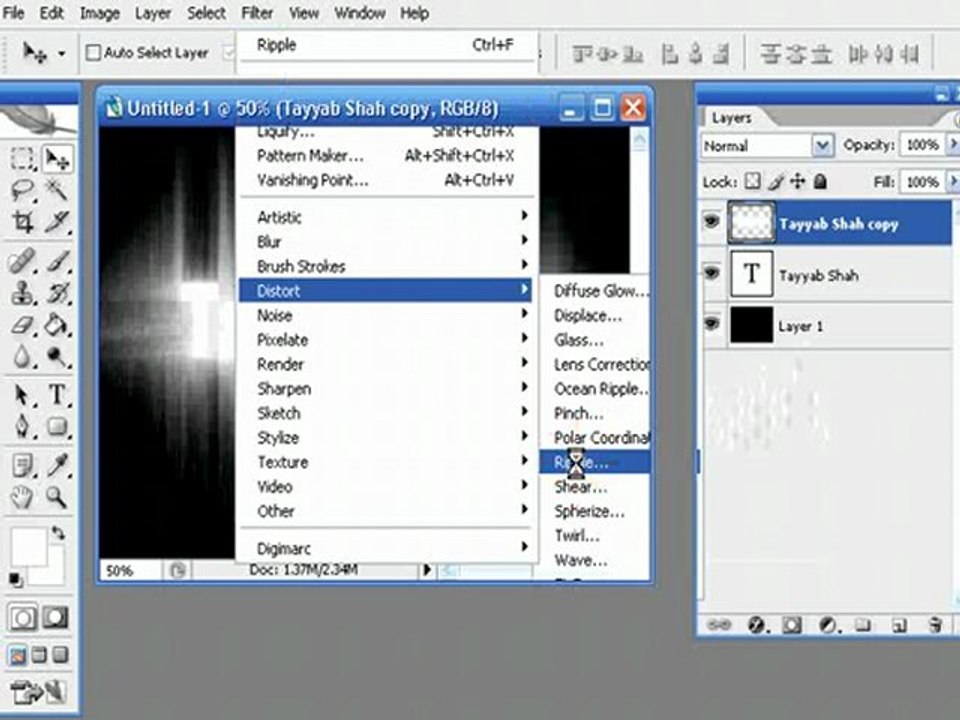The width and height of the screenshot is (960, 720).
Task: Select the Dodge tool
Action: (x=57, y=356)
